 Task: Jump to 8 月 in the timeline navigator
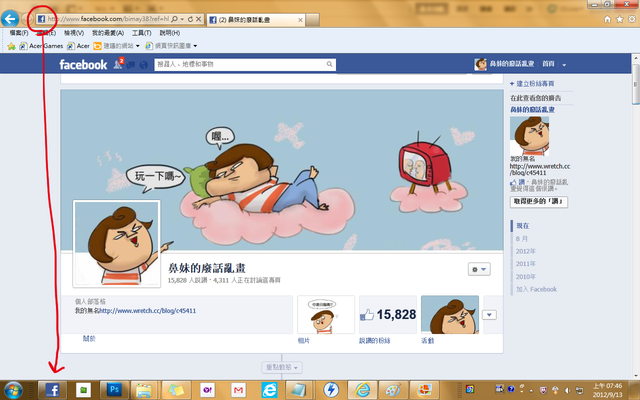[522, 238]
